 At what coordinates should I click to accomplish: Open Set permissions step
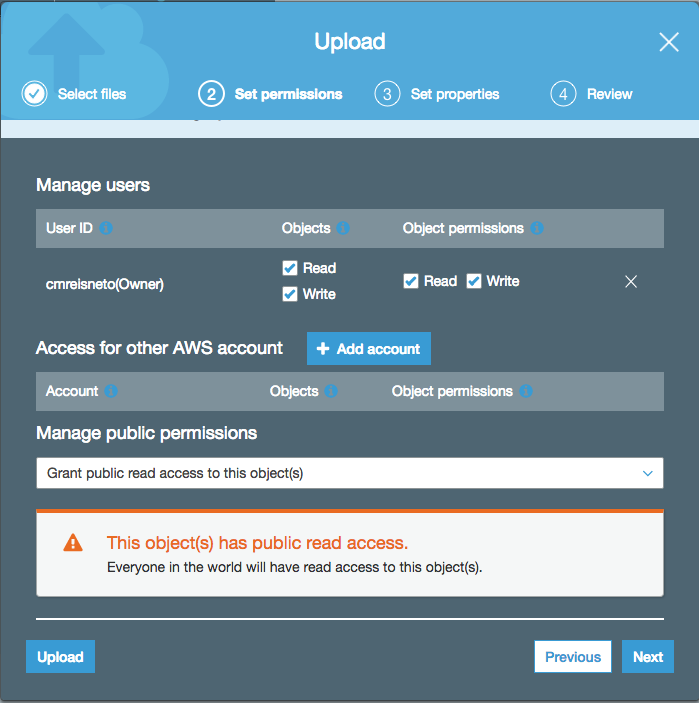pyautogui.click(x=288, y=94)
